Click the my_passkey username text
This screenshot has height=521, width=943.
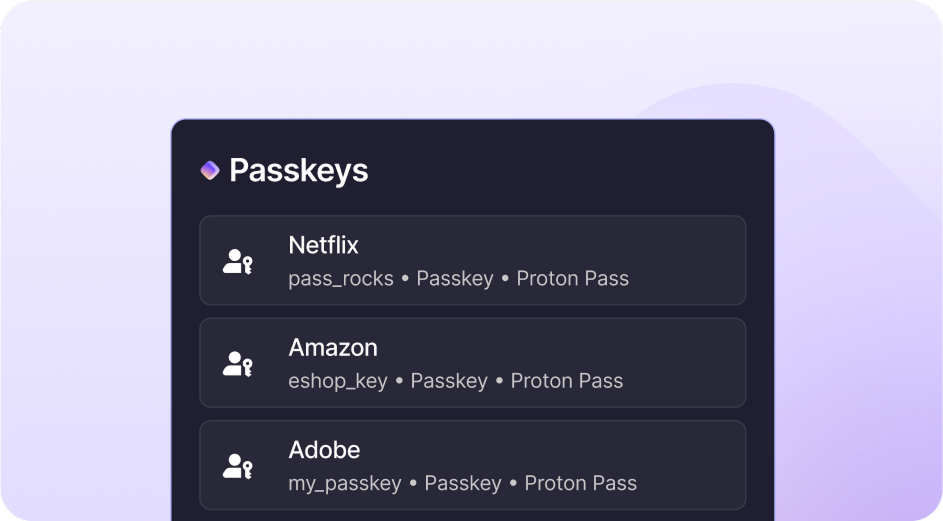pos(345,483)
